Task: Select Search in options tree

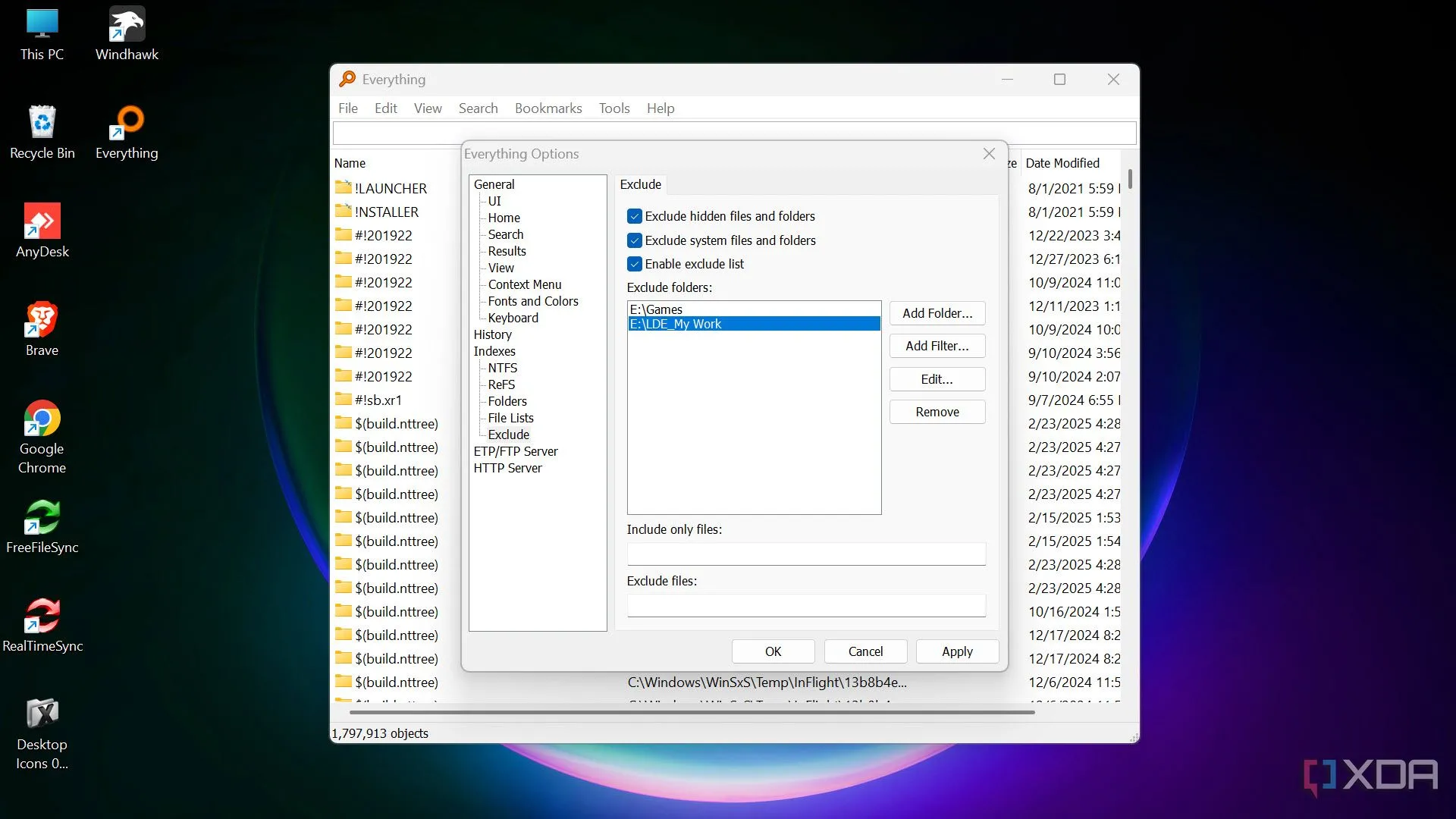Action: coord(506,234)
